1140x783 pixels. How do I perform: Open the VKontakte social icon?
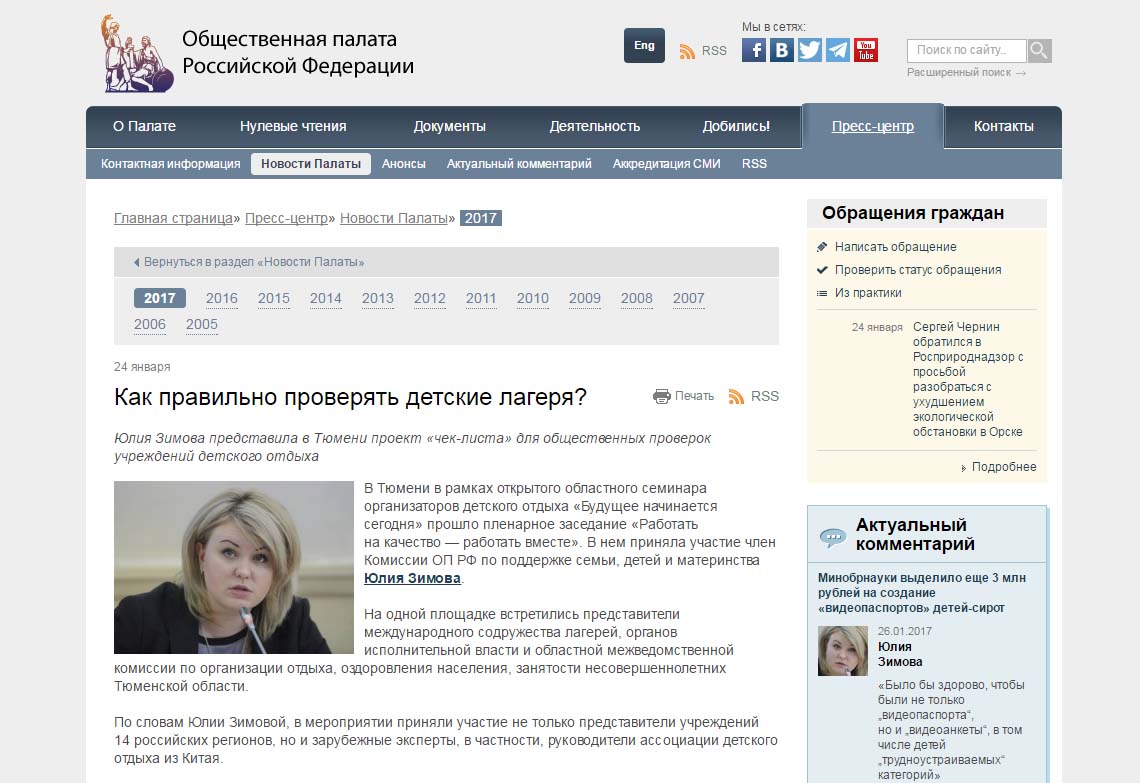click(782, 50)
